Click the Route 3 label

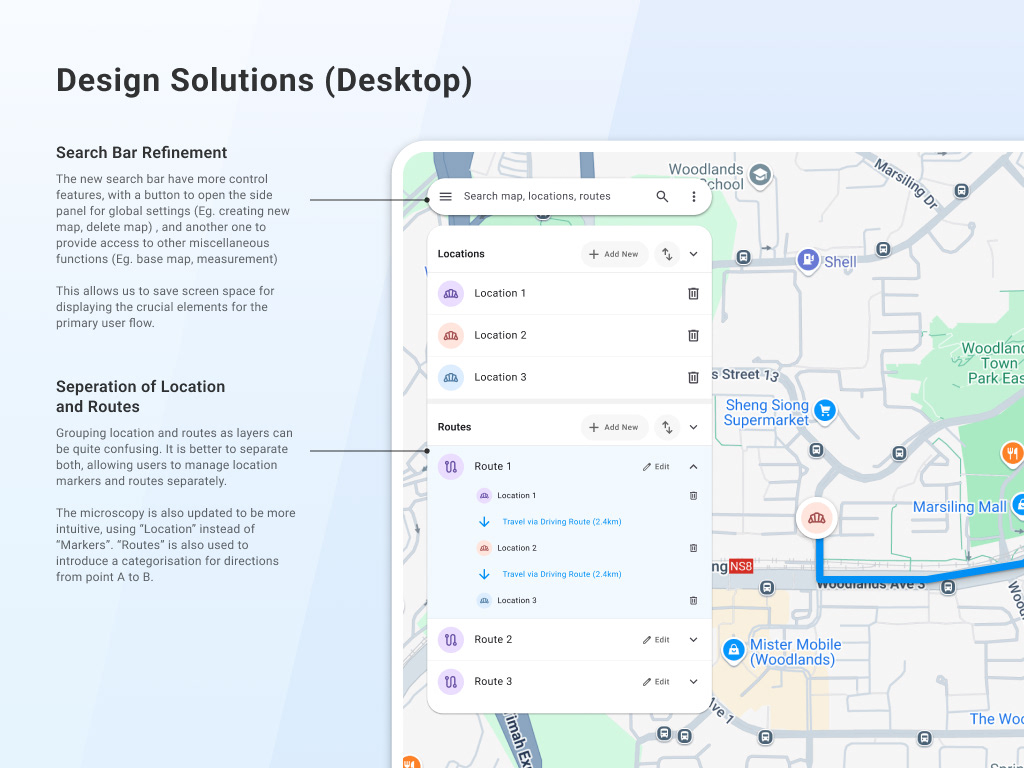[x=493, y=681]
